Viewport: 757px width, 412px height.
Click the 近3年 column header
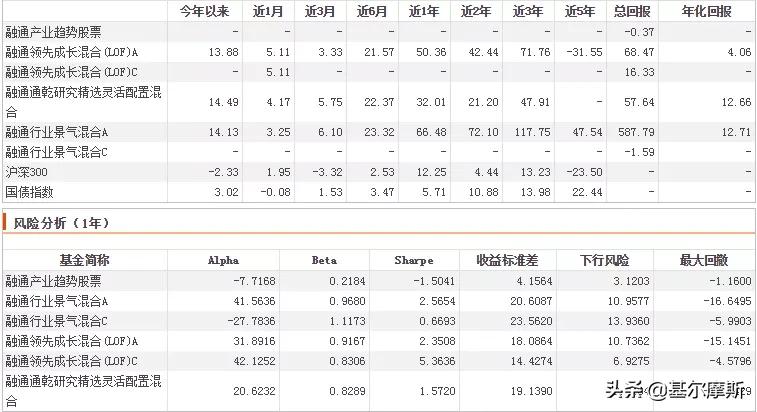pos(528,11)
